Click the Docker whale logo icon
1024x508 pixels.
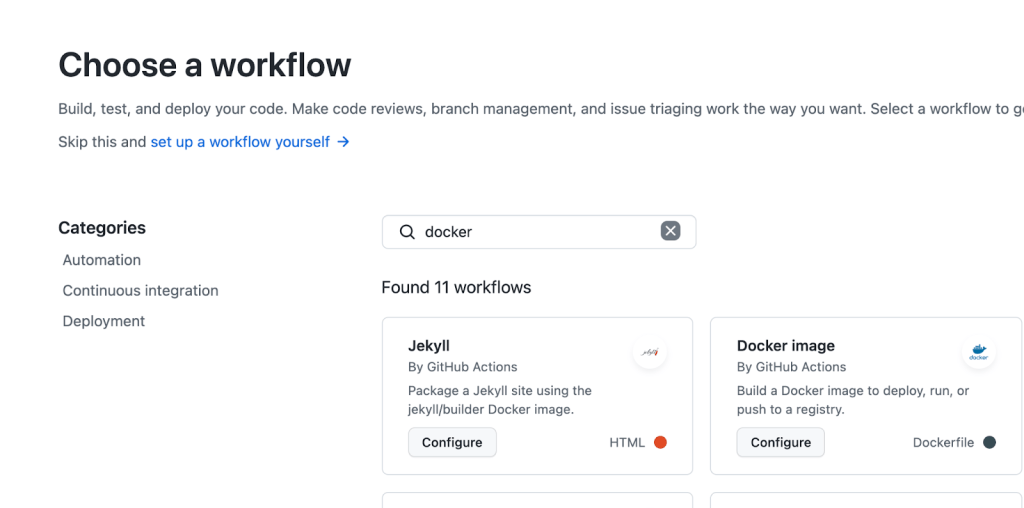[x=978, y=352]
